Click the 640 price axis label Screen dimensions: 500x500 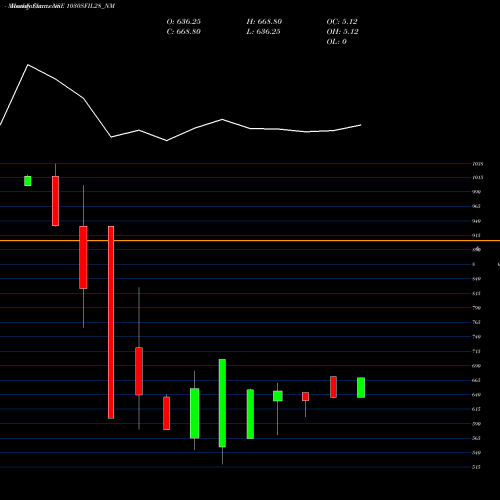477,395
